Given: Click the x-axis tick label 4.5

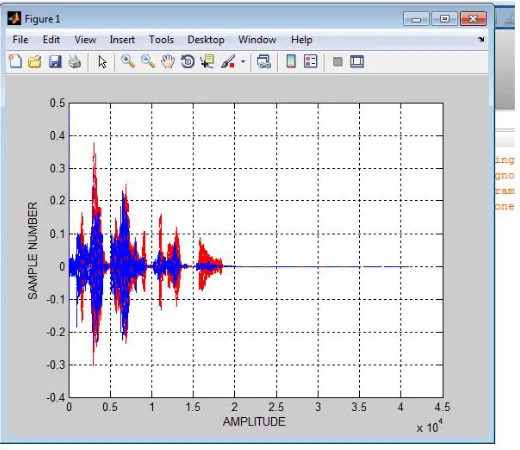Looking at the screenshot, I should tap(443, 407).
